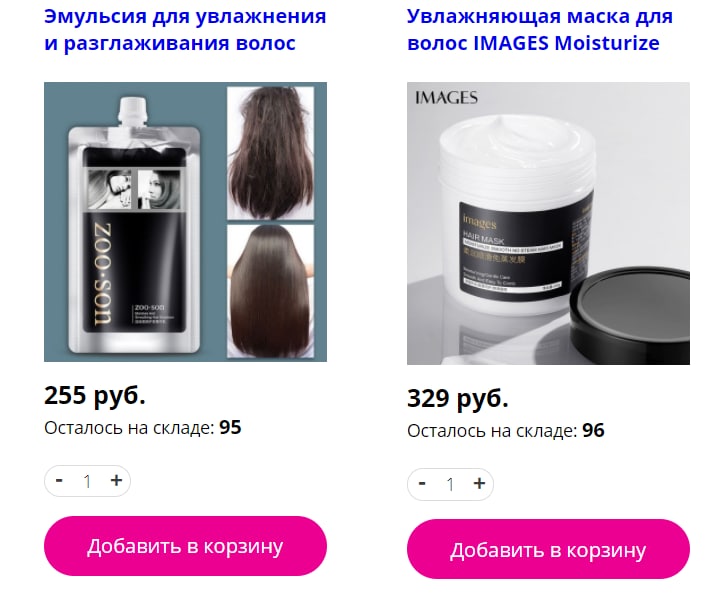709x607 pixels.
Task: Click the frizzy hair before photo
Action: tap(270, 153)
